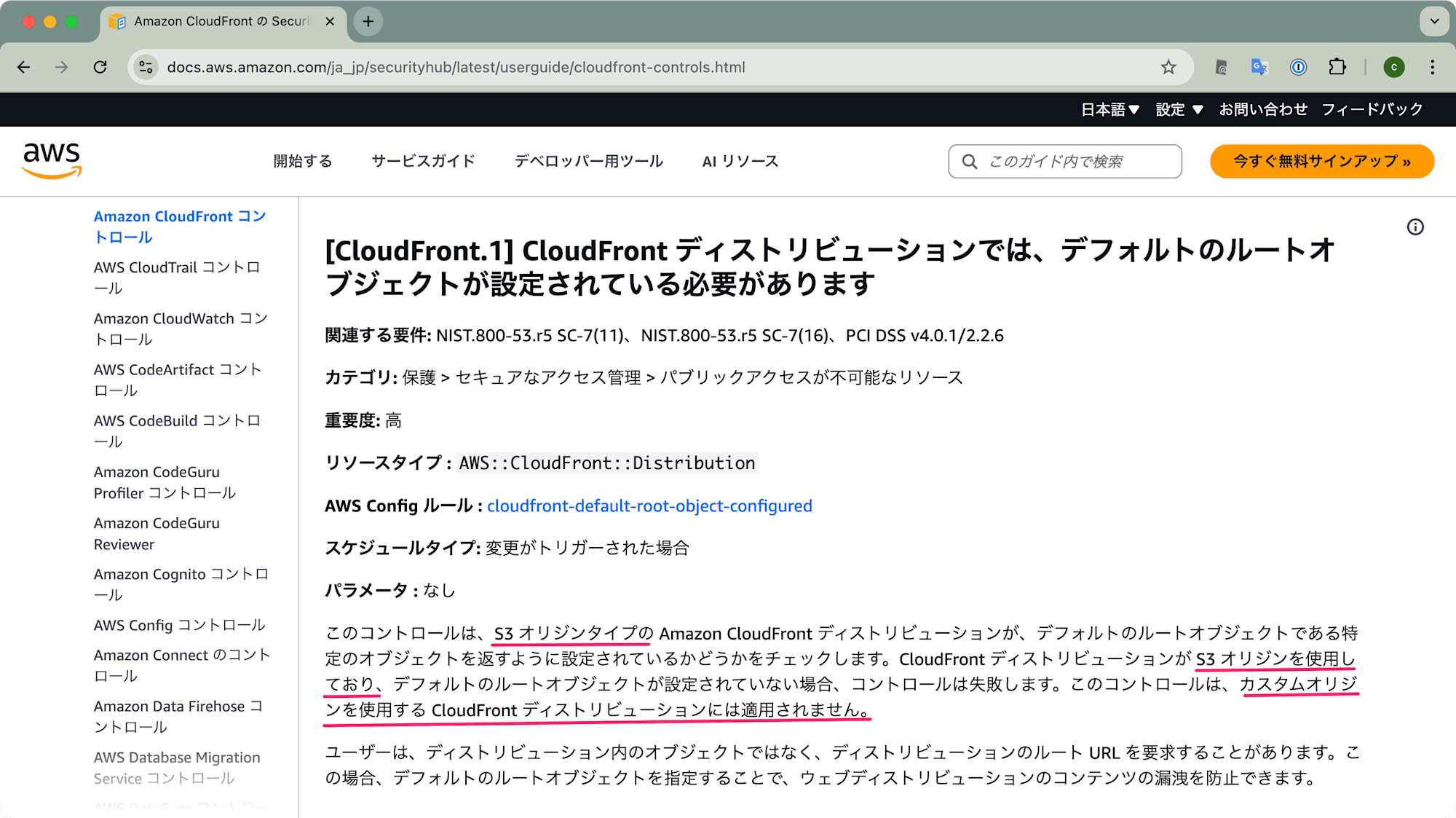Open a new browser tab
This screenshot has height=818, width=1456.
coord(368,21)
